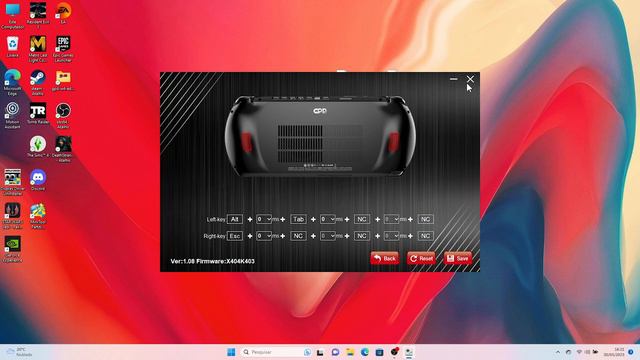Open Steam desktop shortcut
Viewport: 640px width, 360px height.
pos(38,82)
